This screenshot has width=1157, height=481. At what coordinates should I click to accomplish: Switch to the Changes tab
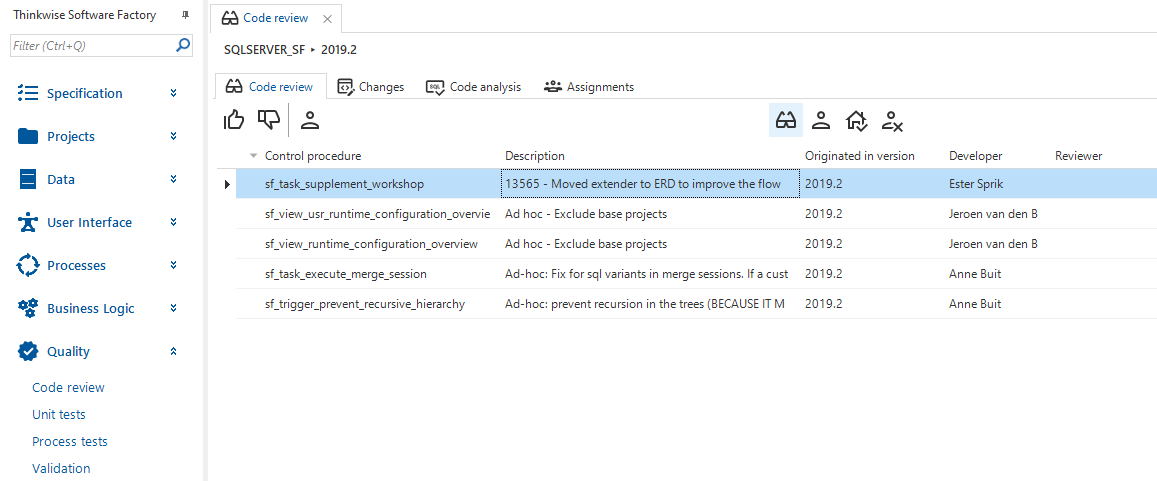click(x=371, y=87)
